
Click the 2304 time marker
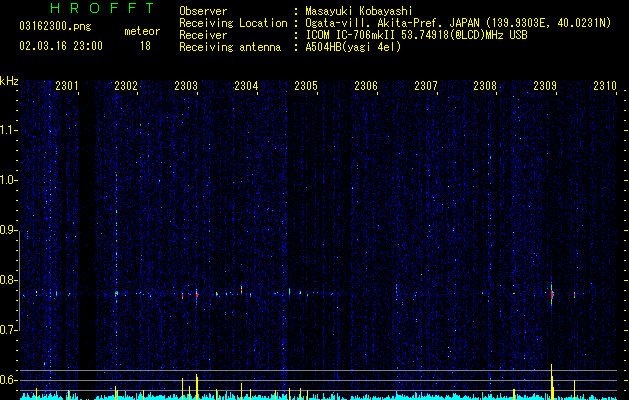click(x=246, y=86)
